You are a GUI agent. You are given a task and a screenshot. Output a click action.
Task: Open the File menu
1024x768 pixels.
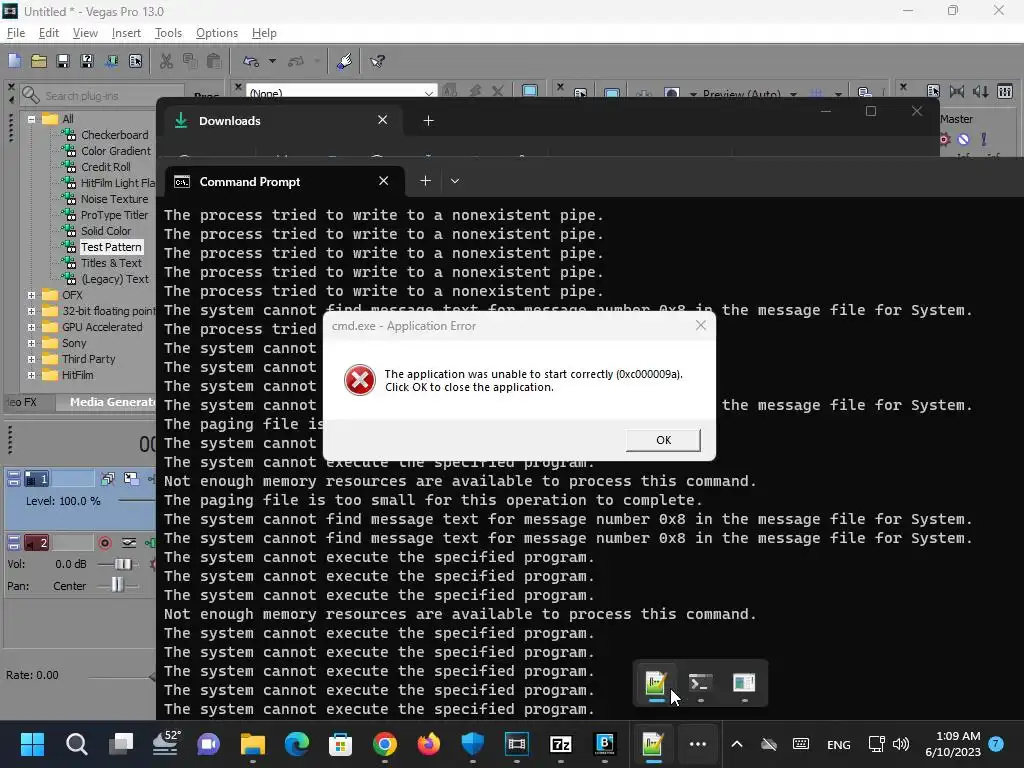[x=16, y=33]
